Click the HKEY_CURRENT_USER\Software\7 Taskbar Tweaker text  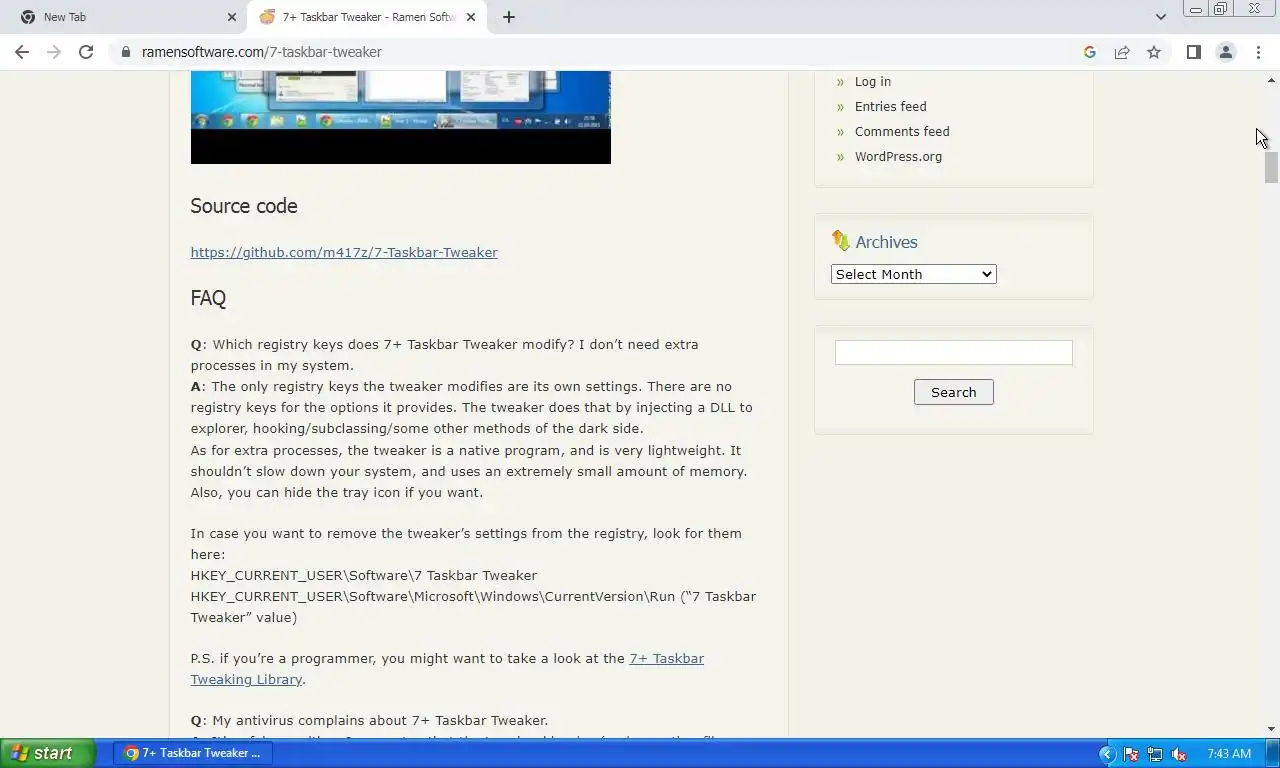[364, 575]
